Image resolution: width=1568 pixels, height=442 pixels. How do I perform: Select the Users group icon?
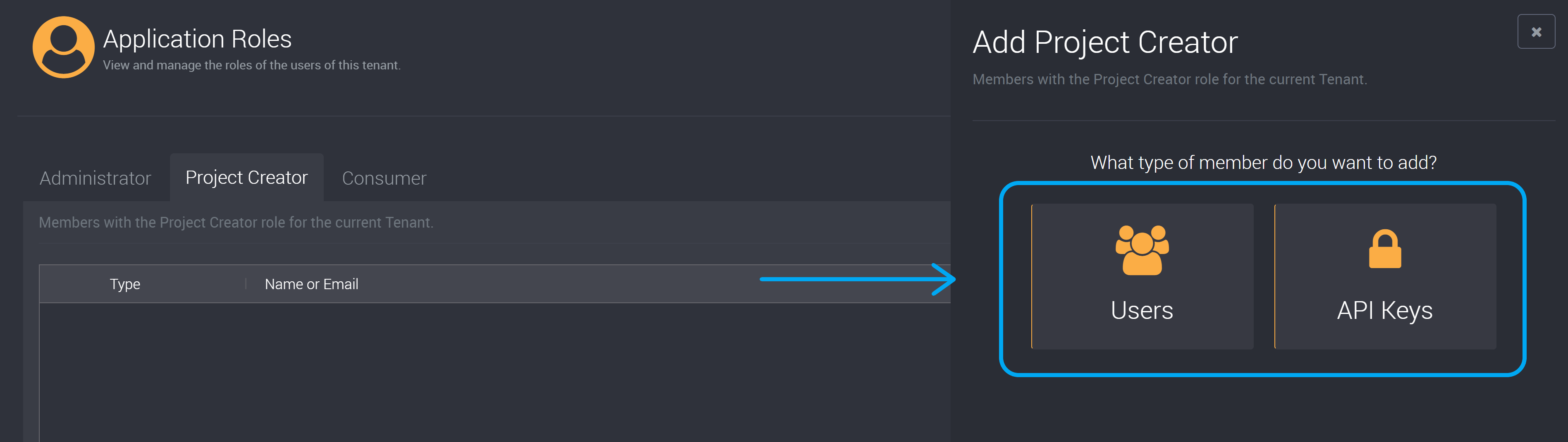click(x=1142, y=250)
